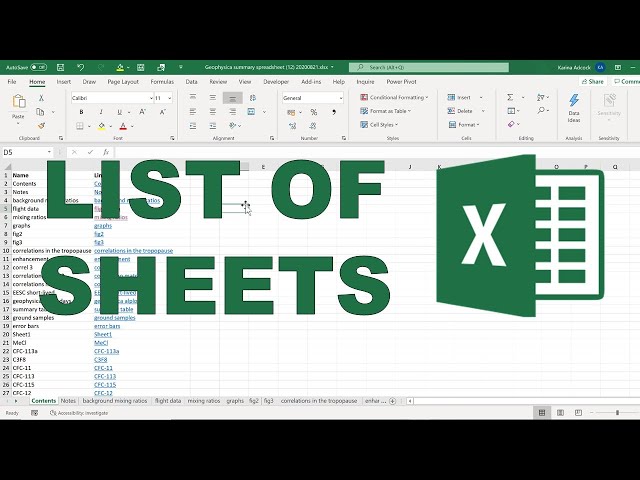Click Decrease Font Size icon
This screenshot has height=480, width=640.
pos(162,112)
